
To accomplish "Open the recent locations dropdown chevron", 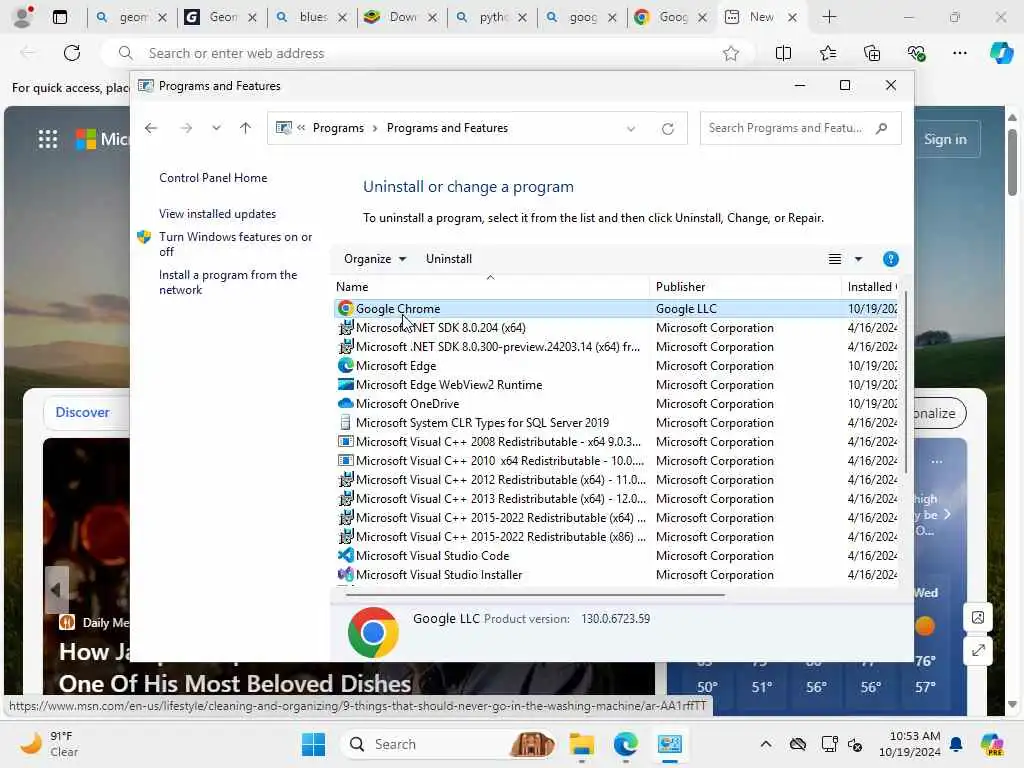I will (216, 128).
